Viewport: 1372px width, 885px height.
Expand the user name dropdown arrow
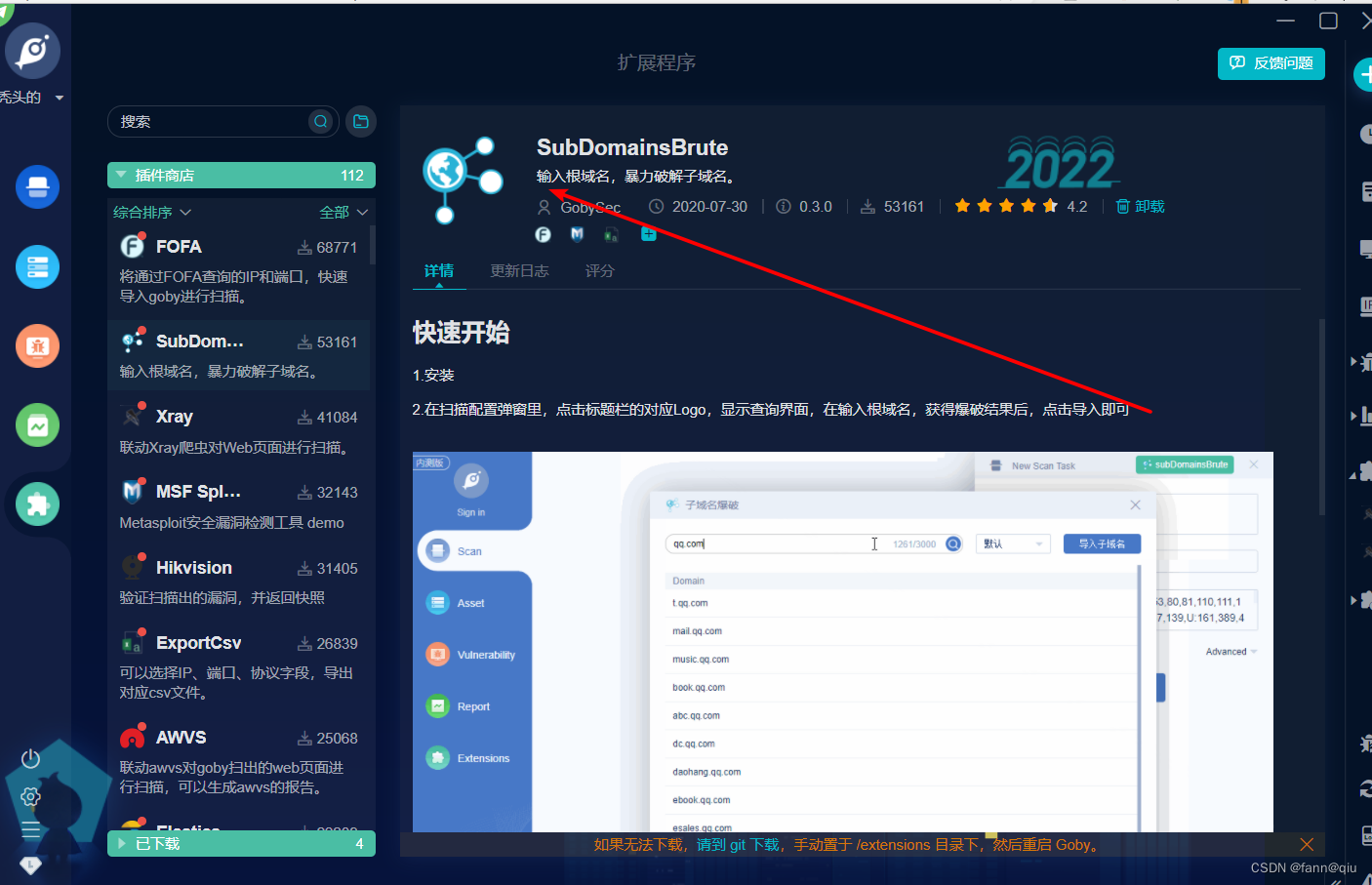click(x=60, y=98)
